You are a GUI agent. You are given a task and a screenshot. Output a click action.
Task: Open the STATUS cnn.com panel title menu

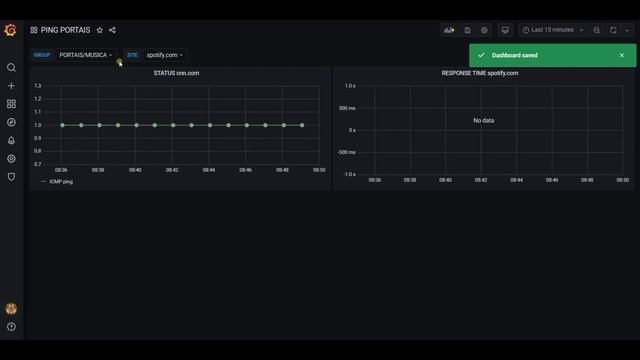[x=176, y=73]
